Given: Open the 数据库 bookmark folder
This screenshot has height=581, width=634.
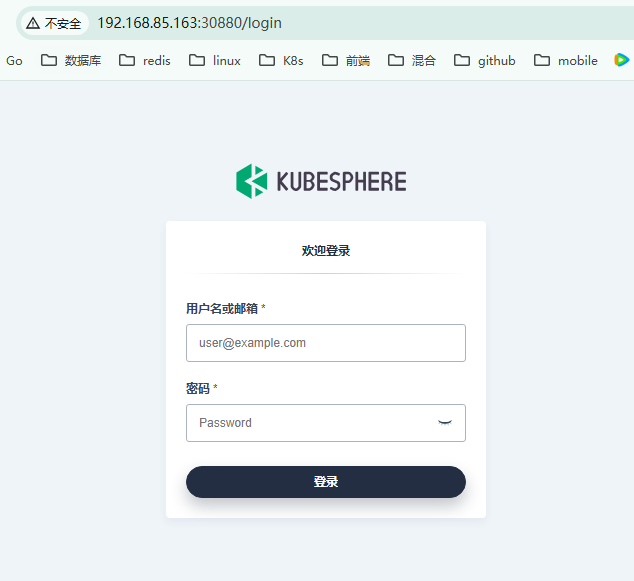Looking at the screenshot, I should coord(71,61).
